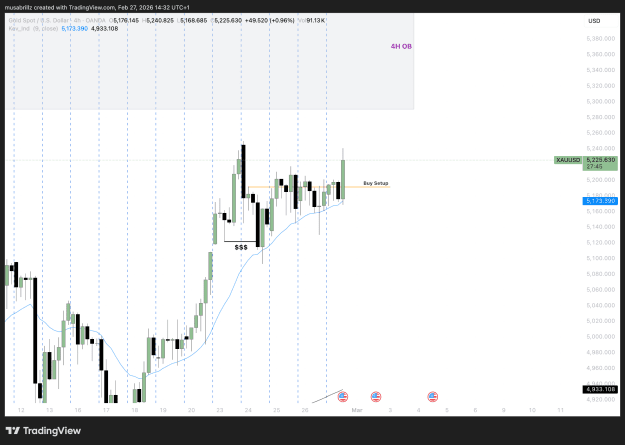Screen dimensions: 625x445
Task: Select the Buy Setup label
Action: 375,183
